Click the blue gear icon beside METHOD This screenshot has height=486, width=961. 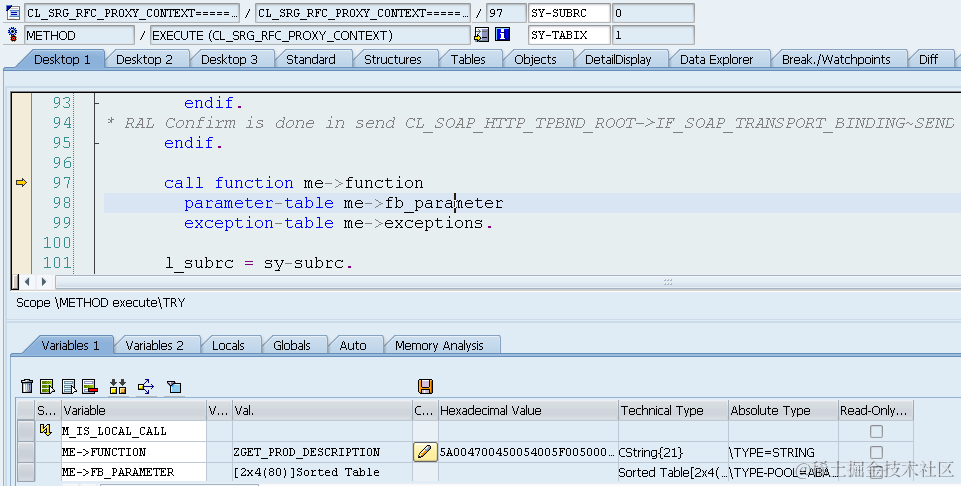click(x=13, y=34)
